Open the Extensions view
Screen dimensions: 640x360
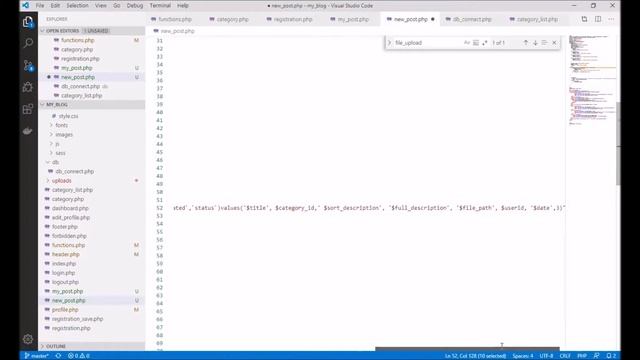click(x=28, y=109)
